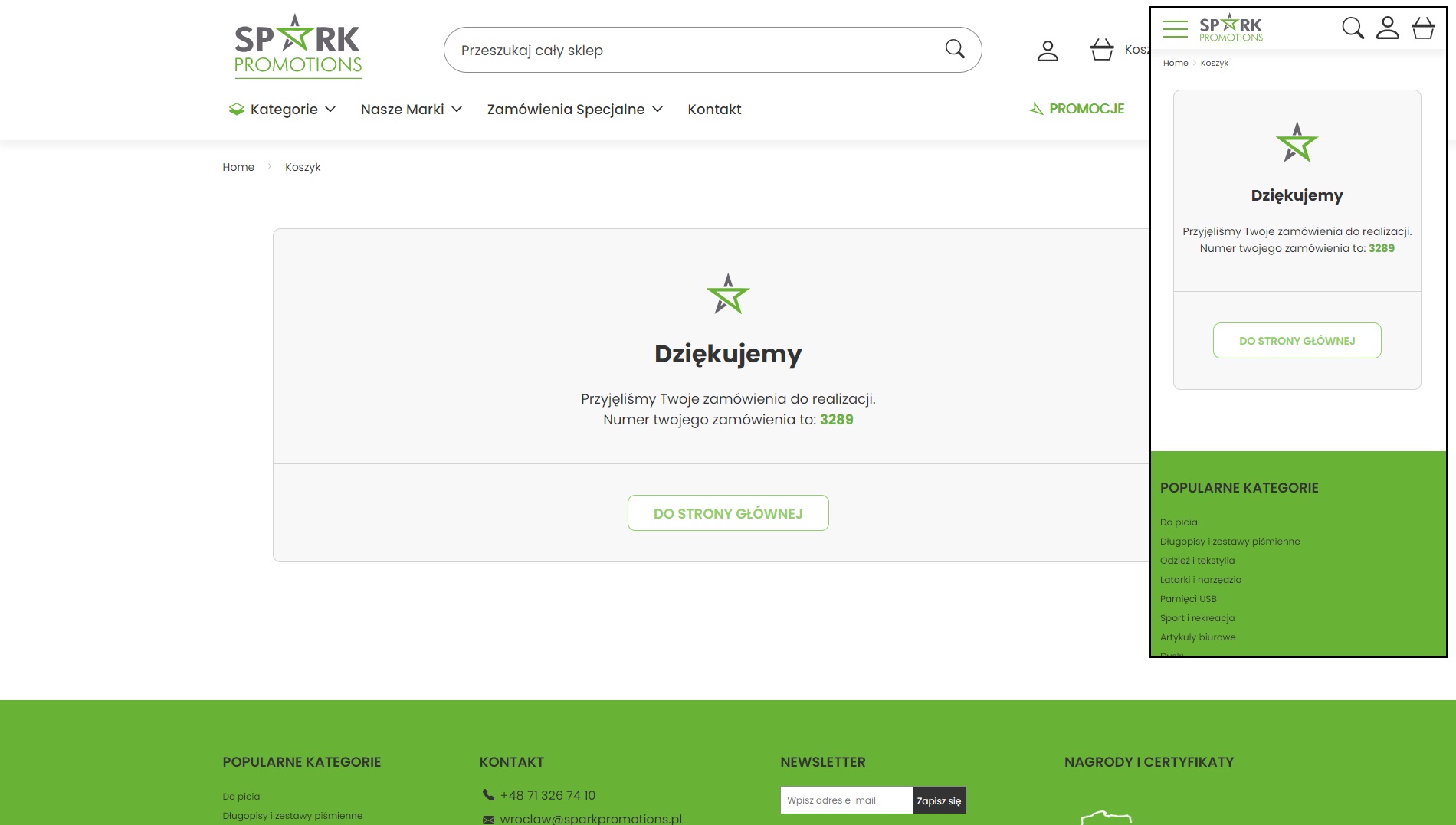Screen dimensions: 1456x825
Task: Open Długopisy i zestawy piśmienne in desktop footer
Action: tap(292, 816)
